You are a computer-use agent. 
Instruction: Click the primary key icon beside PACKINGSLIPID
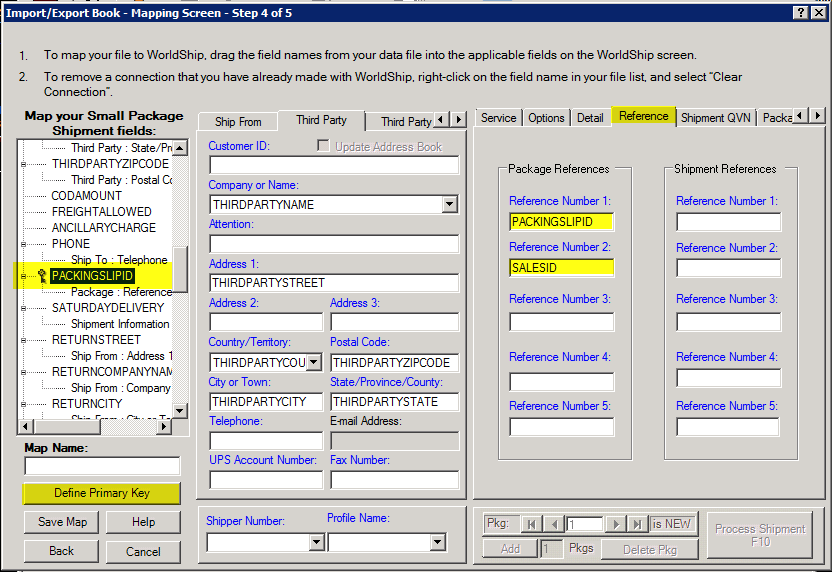tap(42, 276)
